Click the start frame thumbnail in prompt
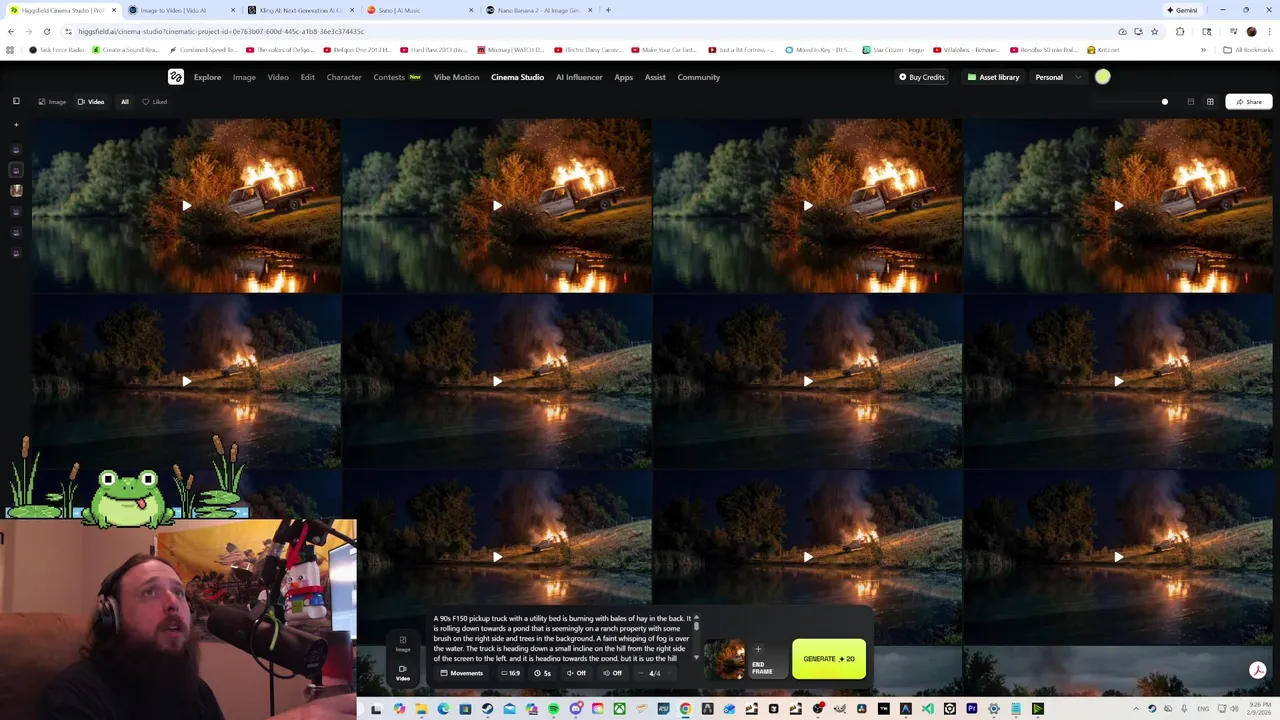1280x720 pixels. 725,659
